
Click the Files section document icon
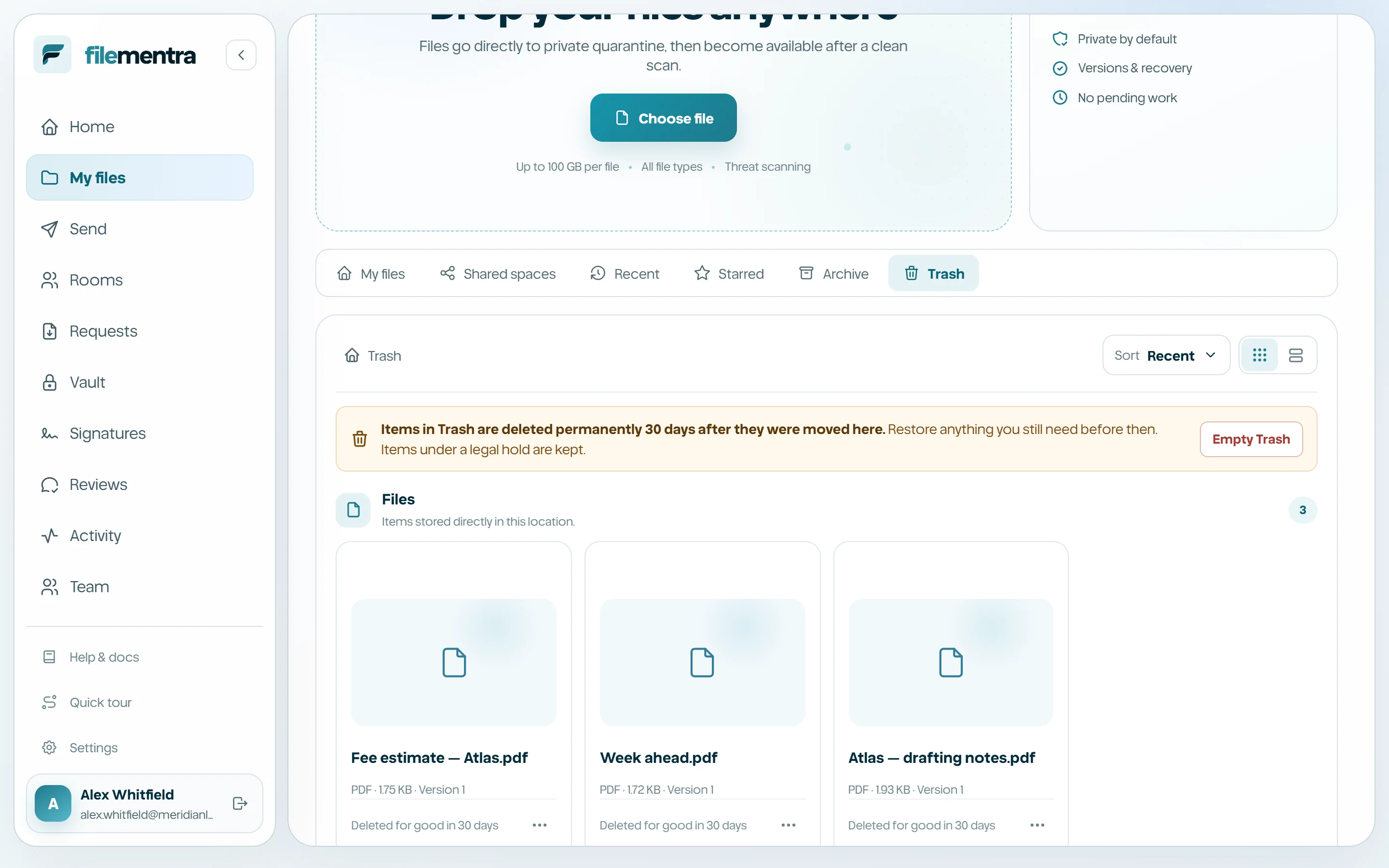(353, 510)
